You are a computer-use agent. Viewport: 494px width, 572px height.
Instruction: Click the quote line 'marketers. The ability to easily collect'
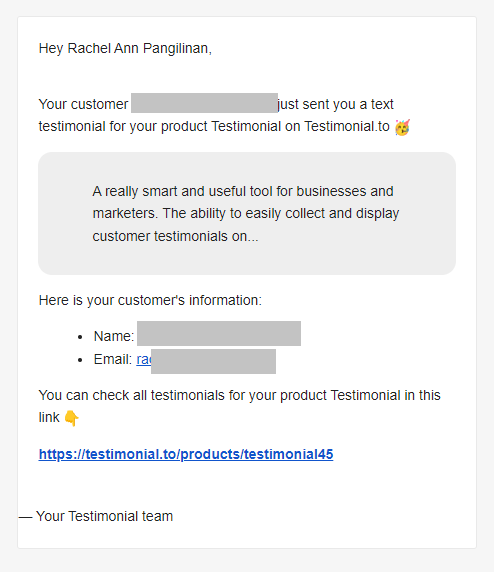pyautogui.click(x=246, y=214)
